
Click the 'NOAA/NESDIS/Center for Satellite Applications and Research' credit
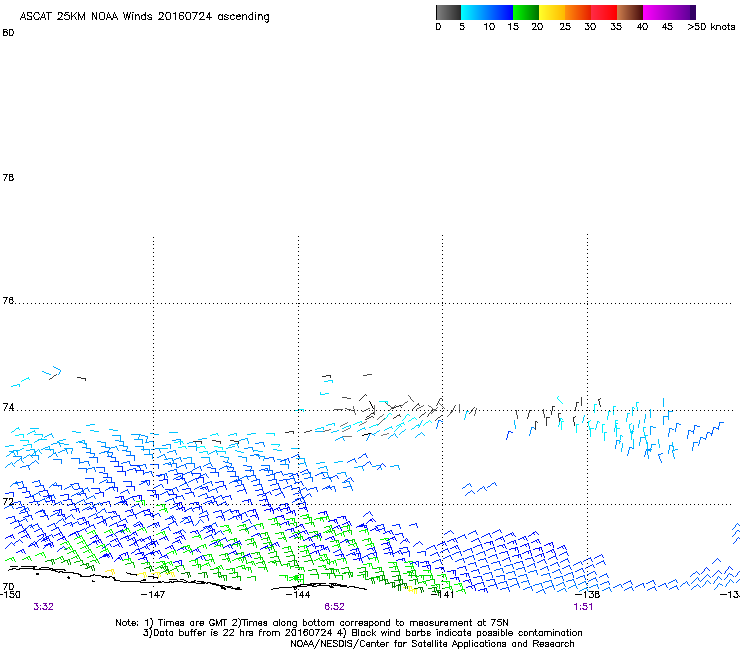pos(432,644)
